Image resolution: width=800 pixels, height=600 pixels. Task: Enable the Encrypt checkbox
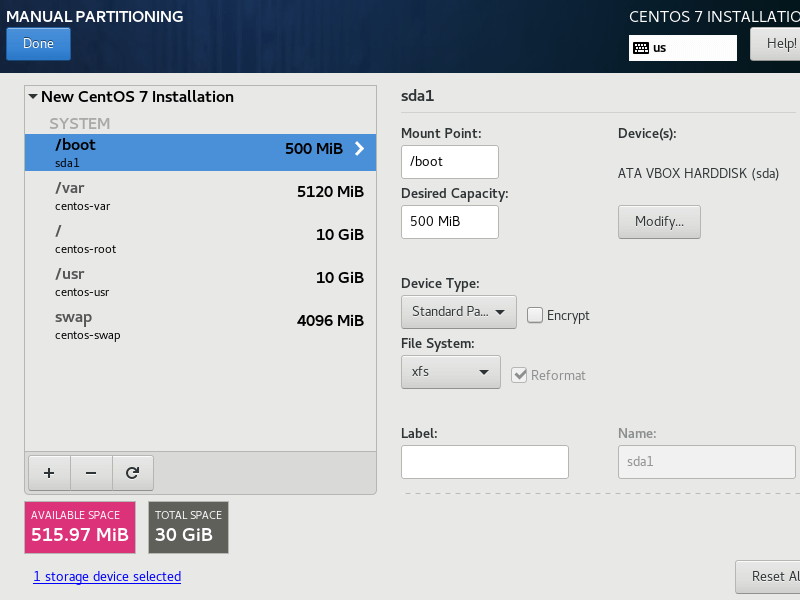[x=536, y=315]
